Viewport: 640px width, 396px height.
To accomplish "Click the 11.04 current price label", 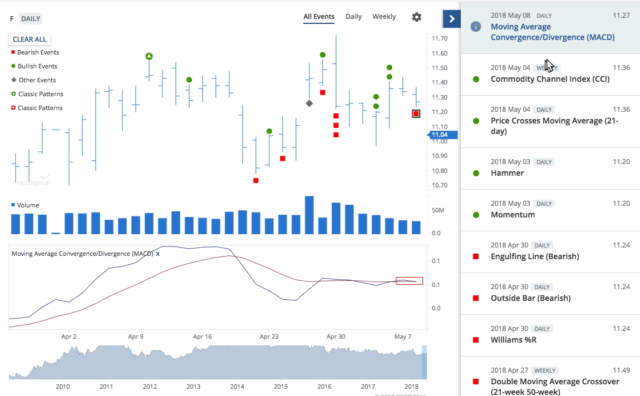I will click(442, 135).
